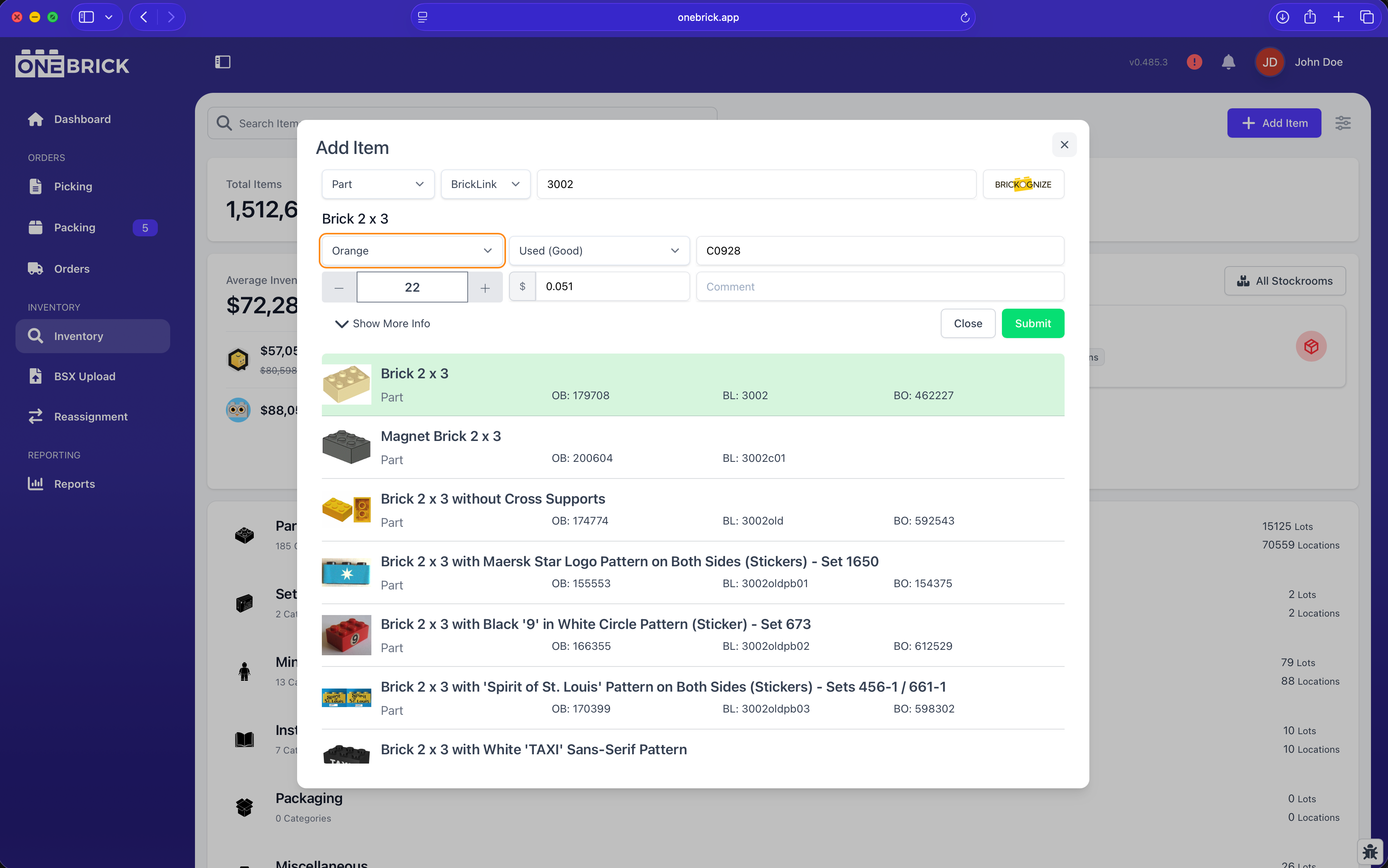Click the All Stockrooms button

click(x=1285, y=281)
